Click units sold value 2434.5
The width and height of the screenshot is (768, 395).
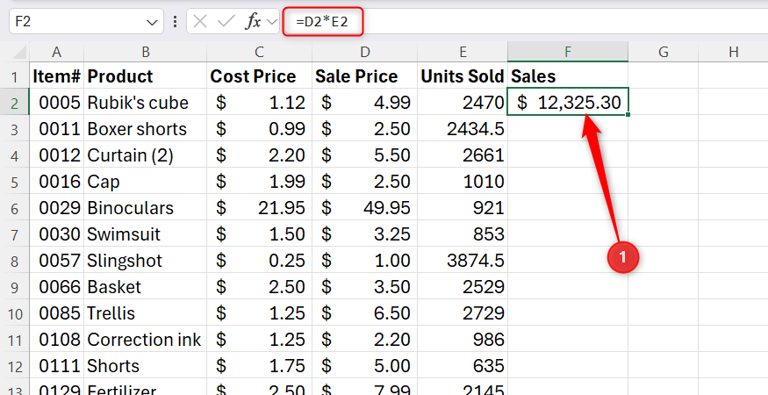[x=462, y=129]
